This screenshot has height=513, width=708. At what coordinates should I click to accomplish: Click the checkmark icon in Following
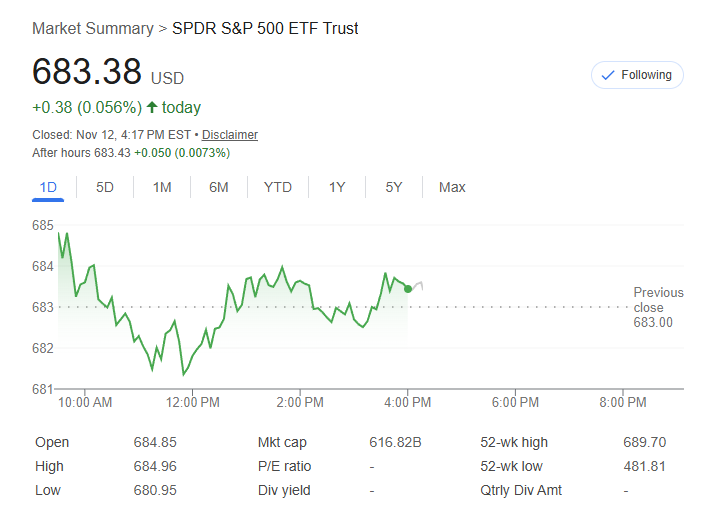(607, 75)
